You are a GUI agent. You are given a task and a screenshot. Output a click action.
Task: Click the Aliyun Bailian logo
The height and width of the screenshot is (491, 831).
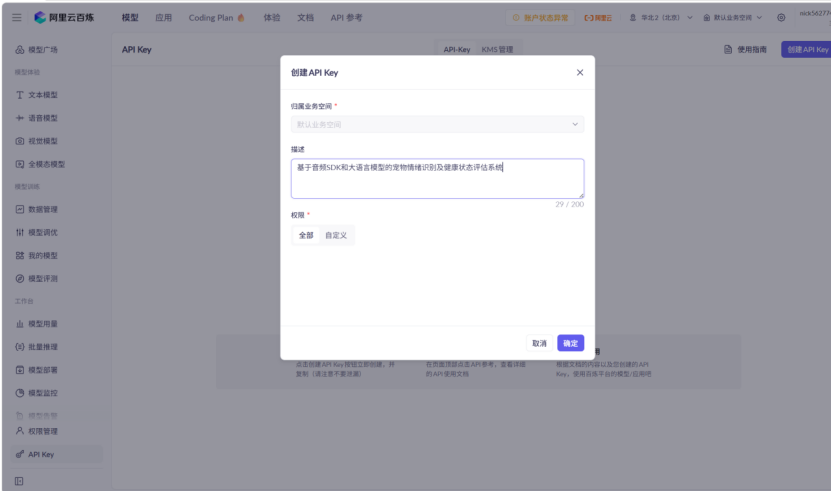point(64,17)
